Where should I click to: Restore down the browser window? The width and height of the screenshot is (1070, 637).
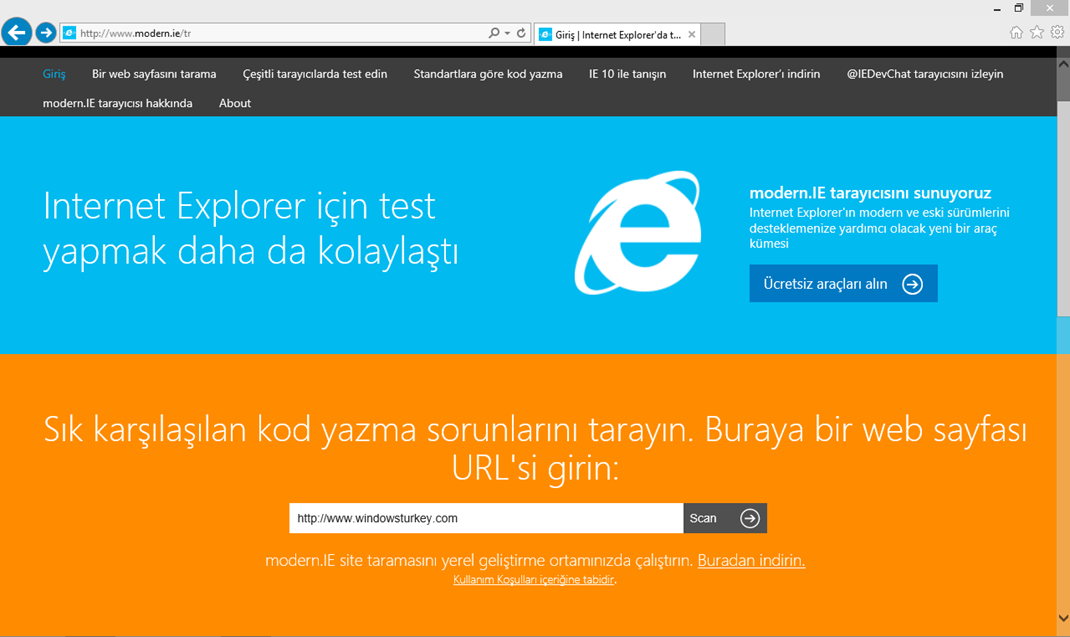(x=1018, y=8)
